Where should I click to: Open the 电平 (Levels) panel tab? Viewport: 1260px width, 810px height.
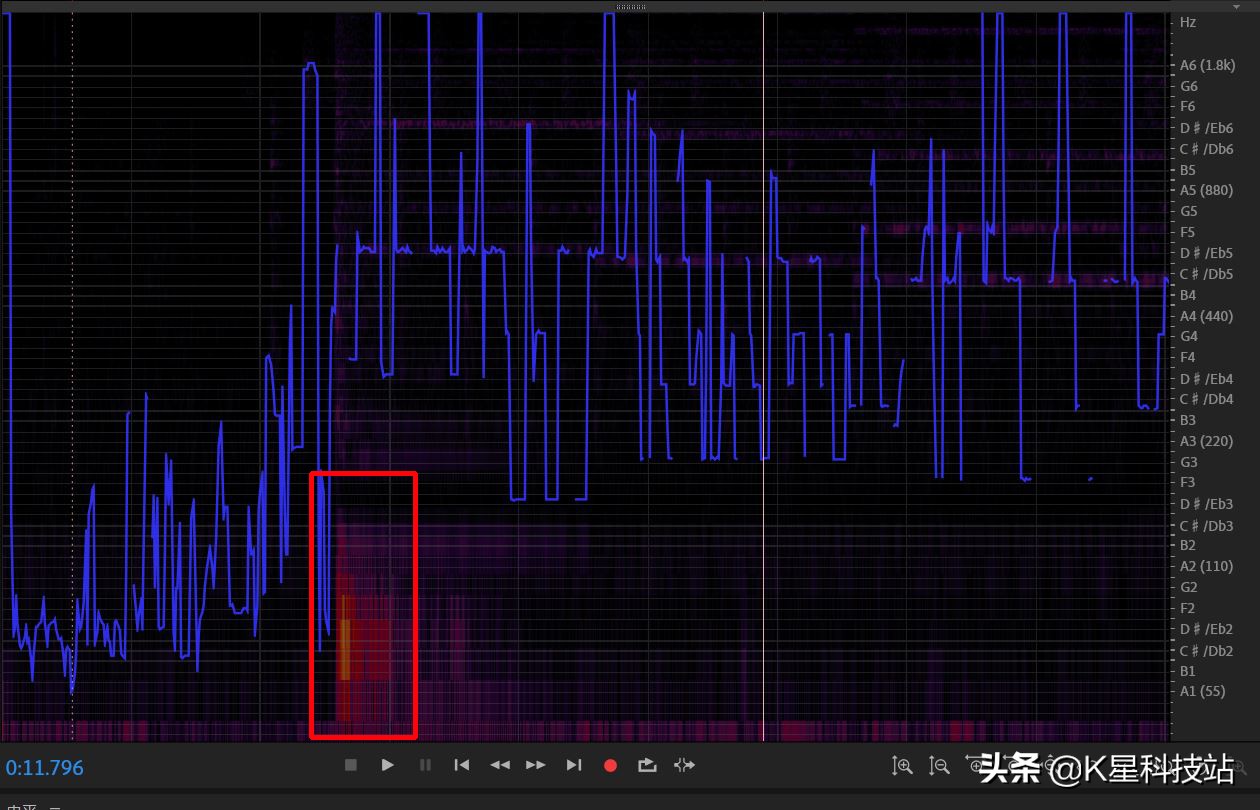pos(22,805)
